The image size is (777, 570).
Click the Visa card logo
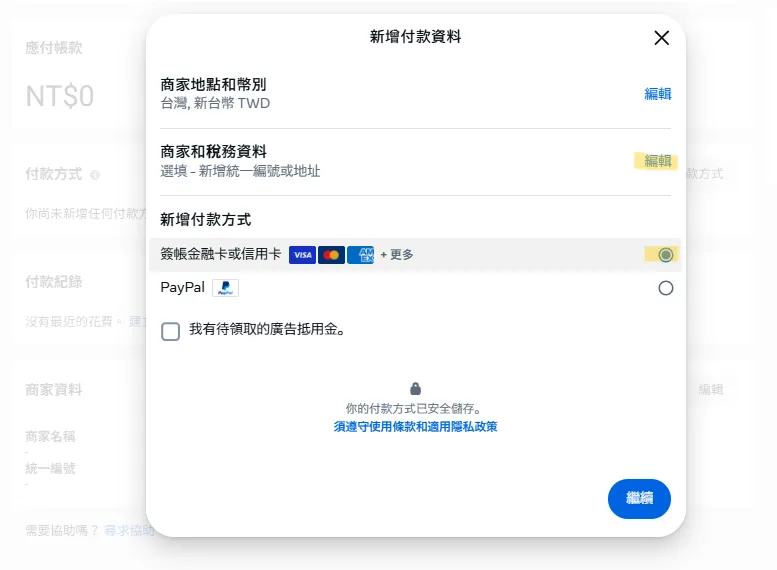tap(302, 255)
